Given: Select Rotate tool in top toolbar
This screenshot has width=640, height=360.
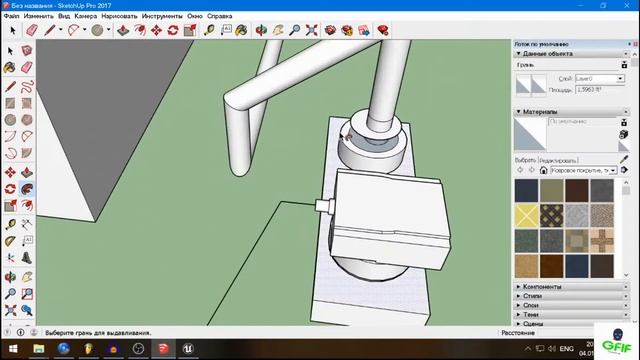Looking at the screenshot, I should click(x=173, y=30).
